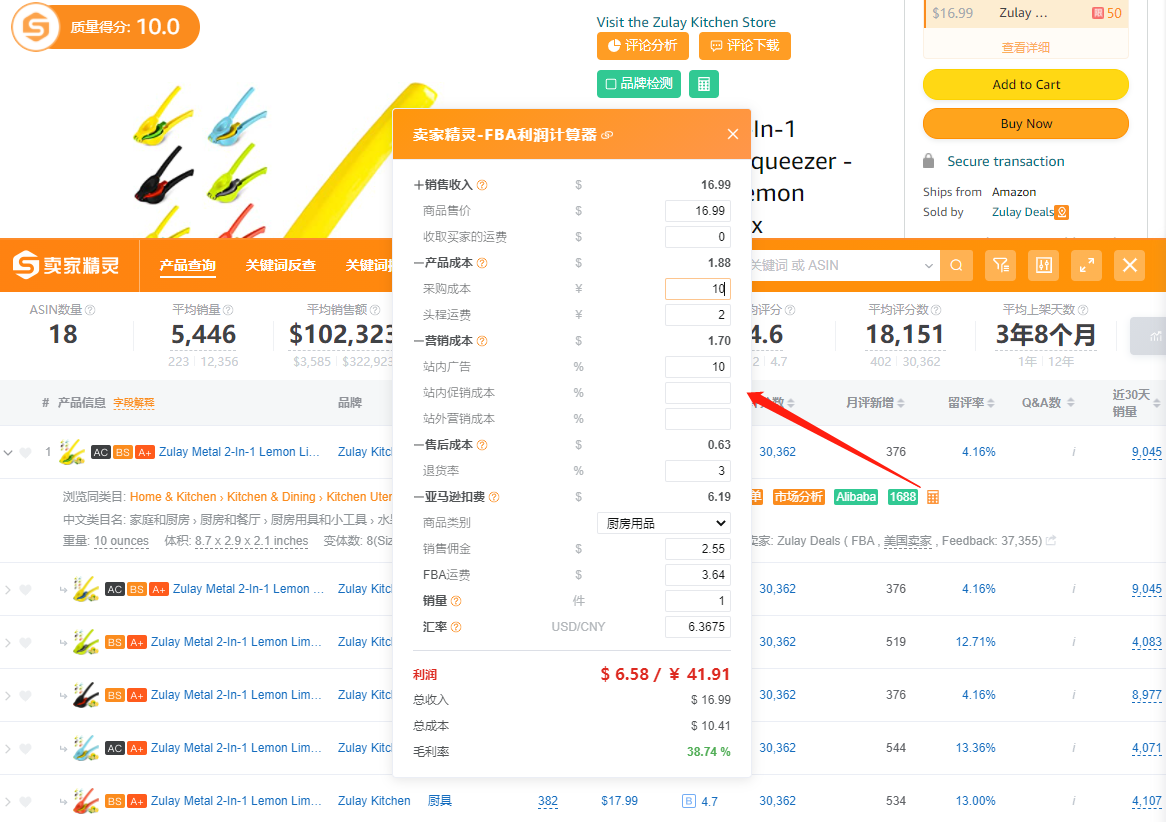Switch to the 产品查询 tab

[x=187, y=265]
